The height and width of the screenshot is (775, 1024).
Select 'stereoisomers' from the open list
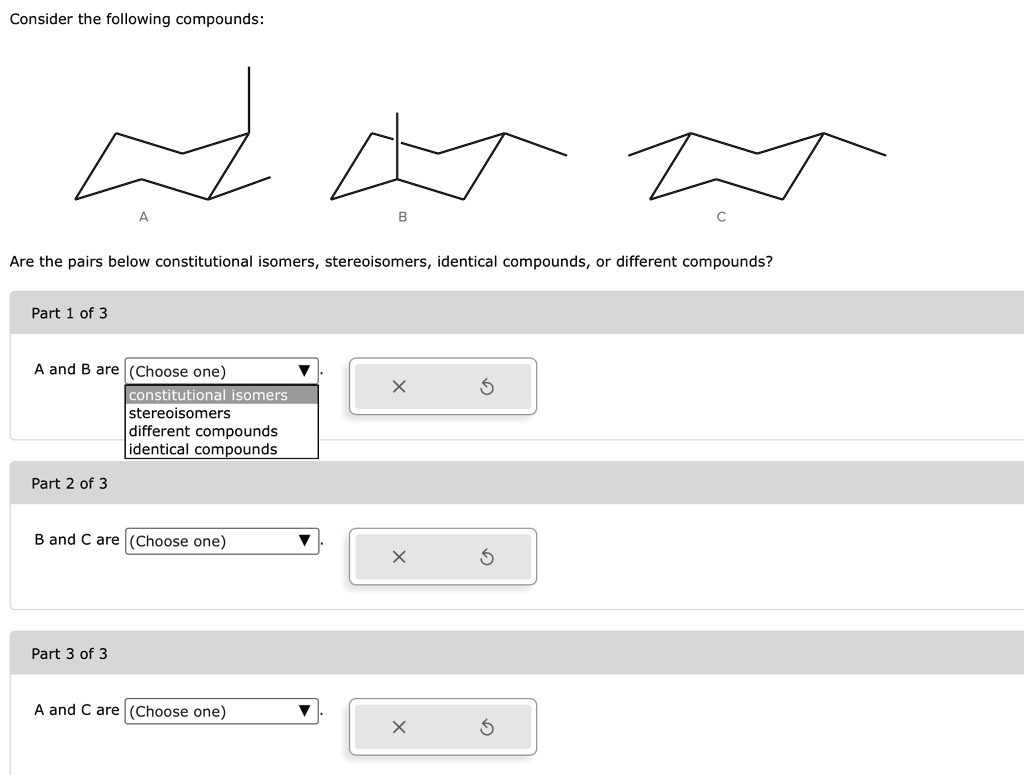(x=180, y=412)
